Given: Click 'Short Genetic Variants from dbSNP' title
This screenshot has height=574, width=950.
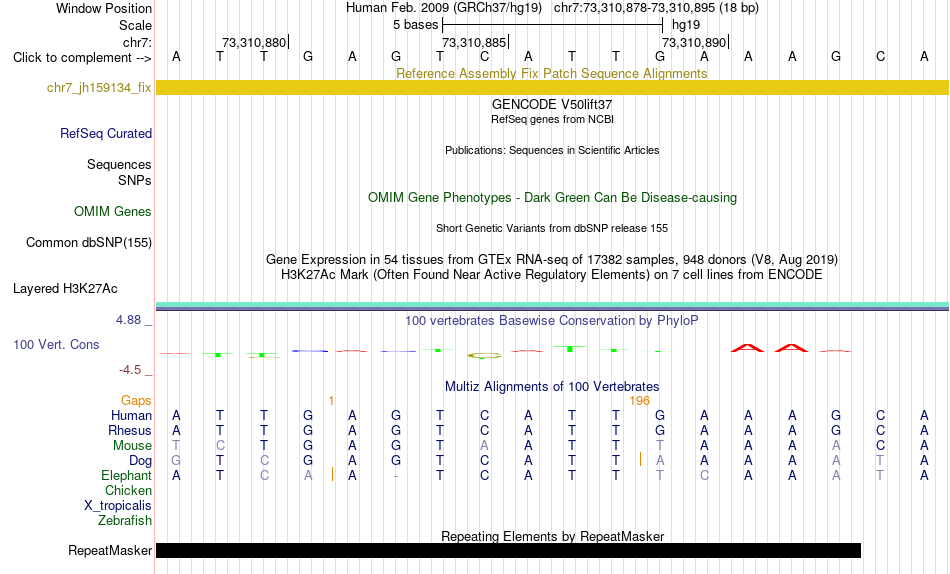Looking at the screenshot, I should point(552,229).
